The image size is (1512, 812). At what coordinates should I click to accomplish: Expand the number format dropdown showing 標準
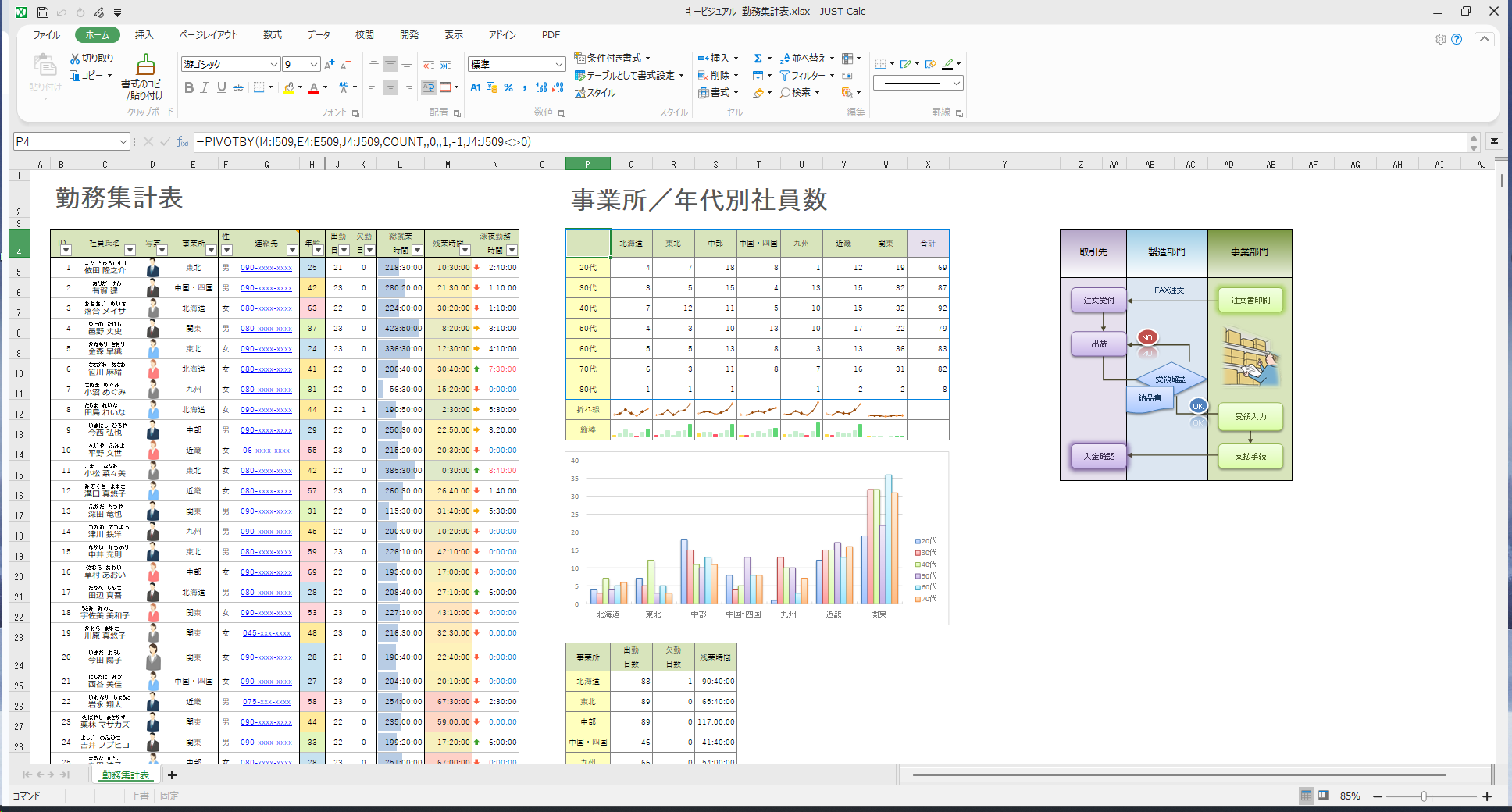coord(559,65)
